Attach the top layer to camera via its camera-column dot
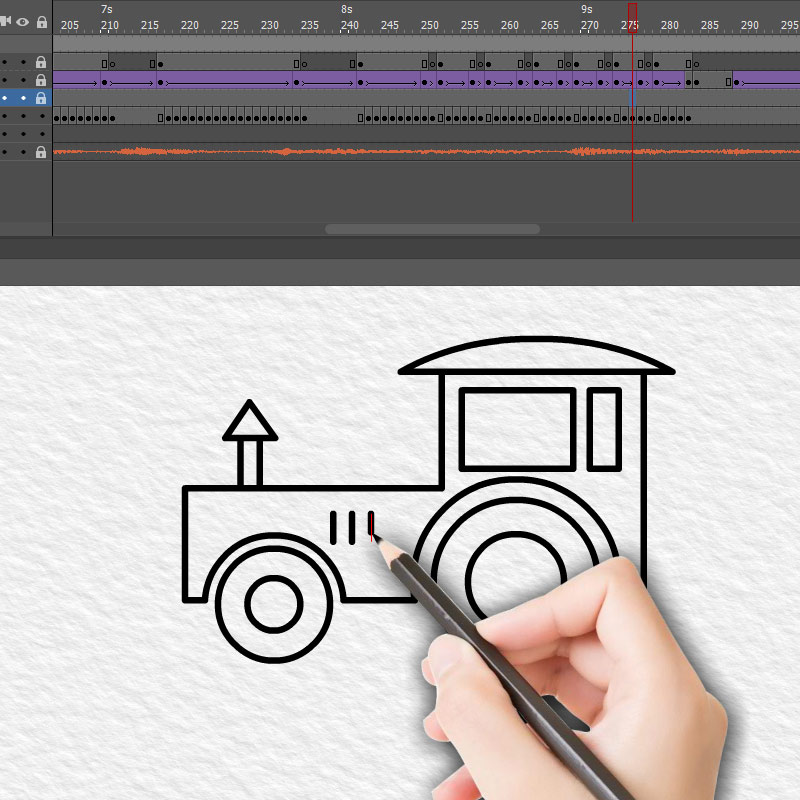800x800 pixels. [x=5, y=62]
